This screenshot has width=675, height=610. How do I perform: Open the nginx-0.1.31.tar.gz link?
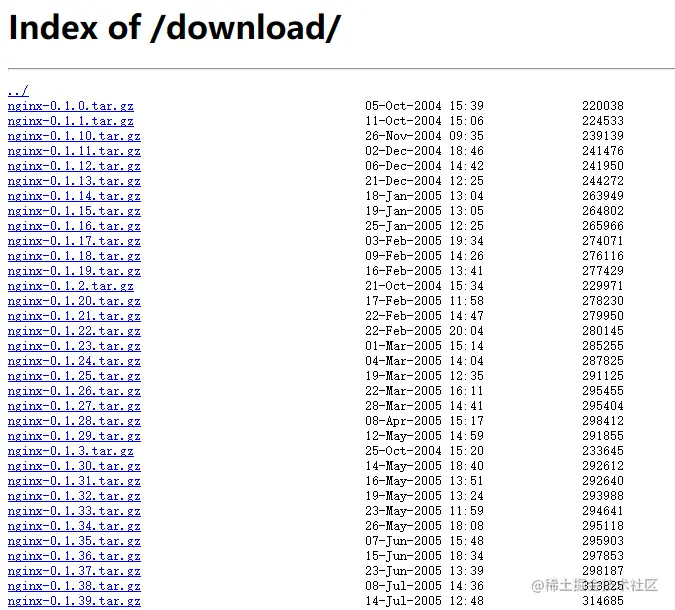click(74, 481)
